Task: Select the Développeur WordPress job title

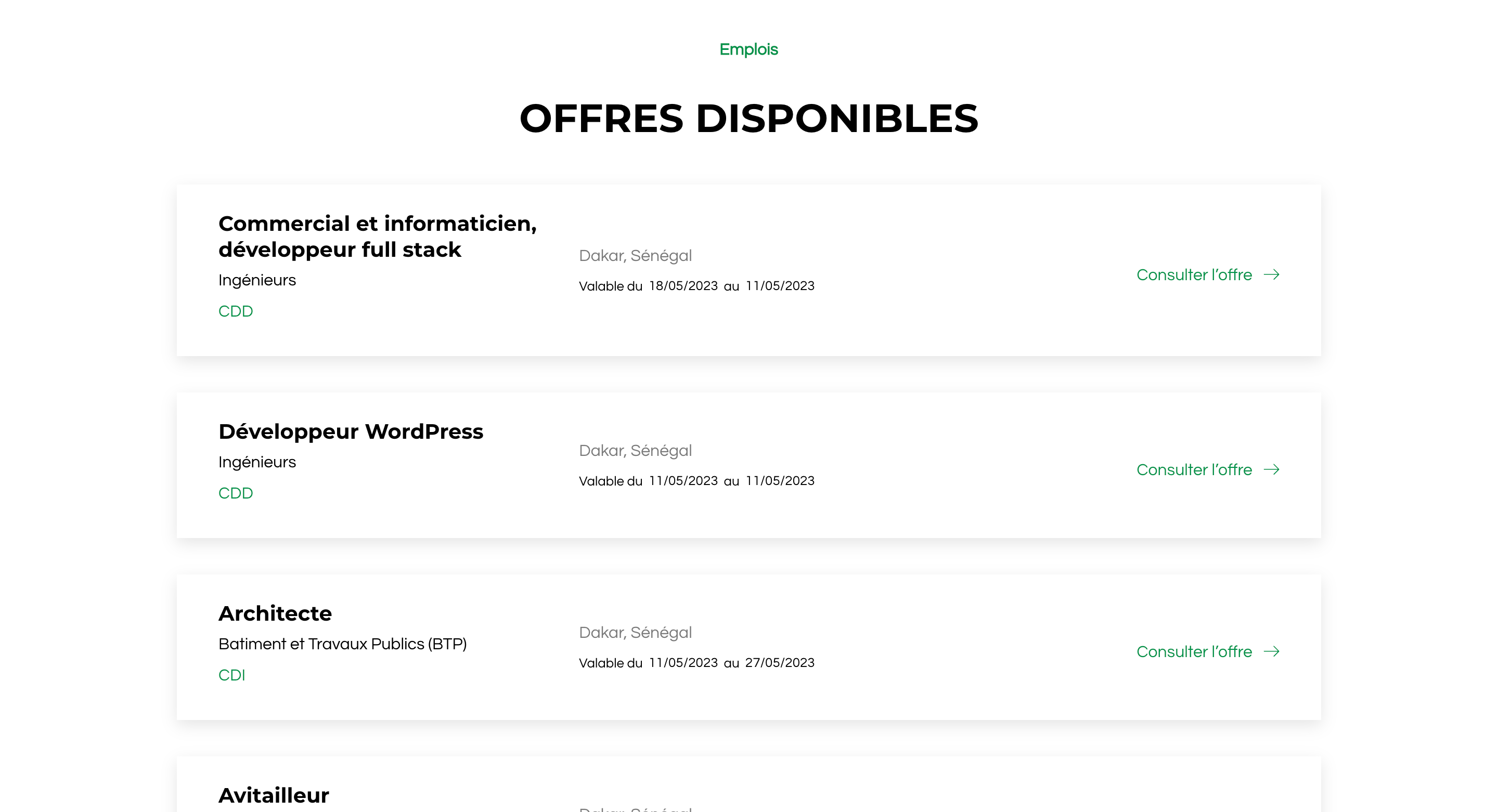Action: click(x=351, y=431)
